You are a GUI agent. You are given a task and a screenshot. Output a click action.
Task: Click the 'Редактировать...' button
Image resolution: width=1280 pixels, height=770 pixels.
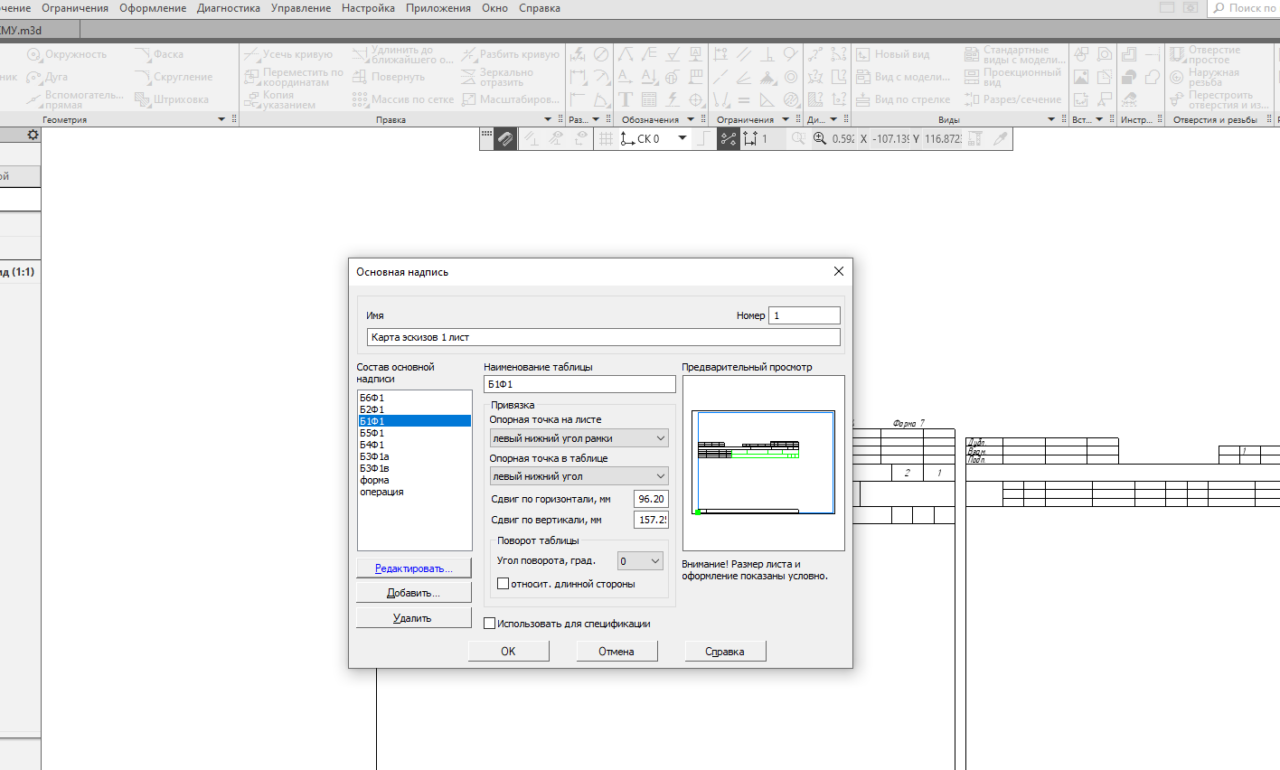point(413,568)
